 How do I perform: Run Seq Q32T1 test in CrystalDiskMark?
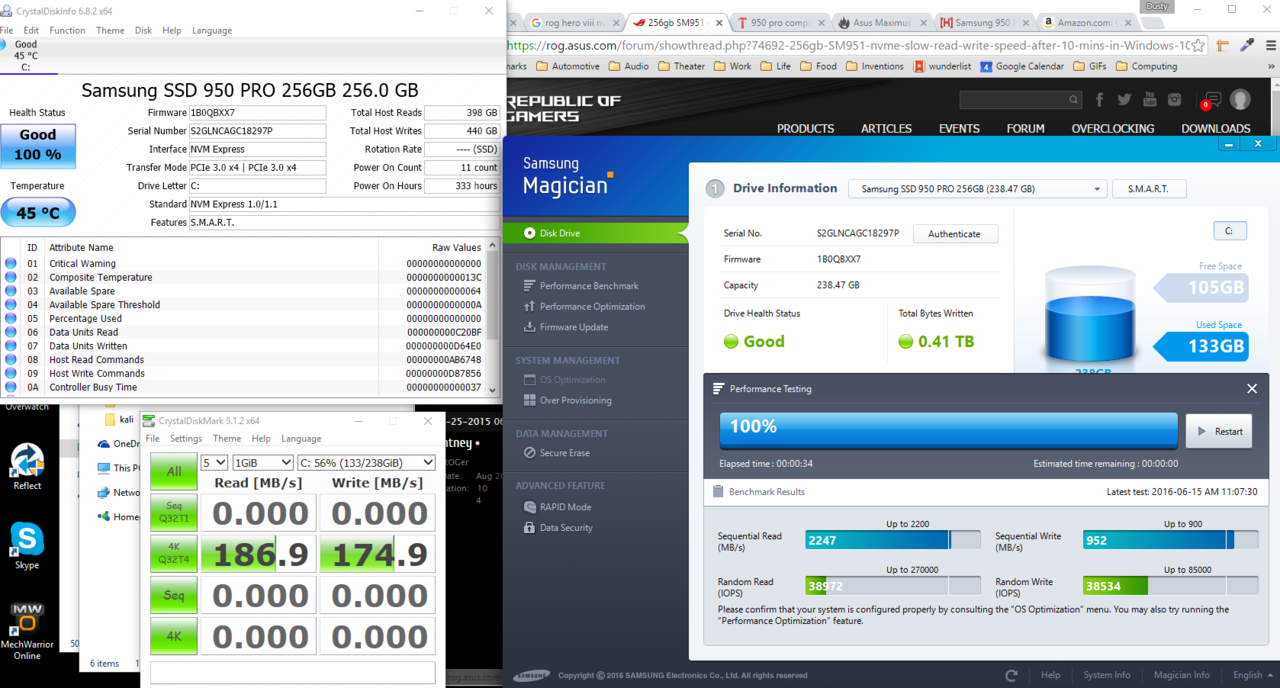tap(174, 513)
